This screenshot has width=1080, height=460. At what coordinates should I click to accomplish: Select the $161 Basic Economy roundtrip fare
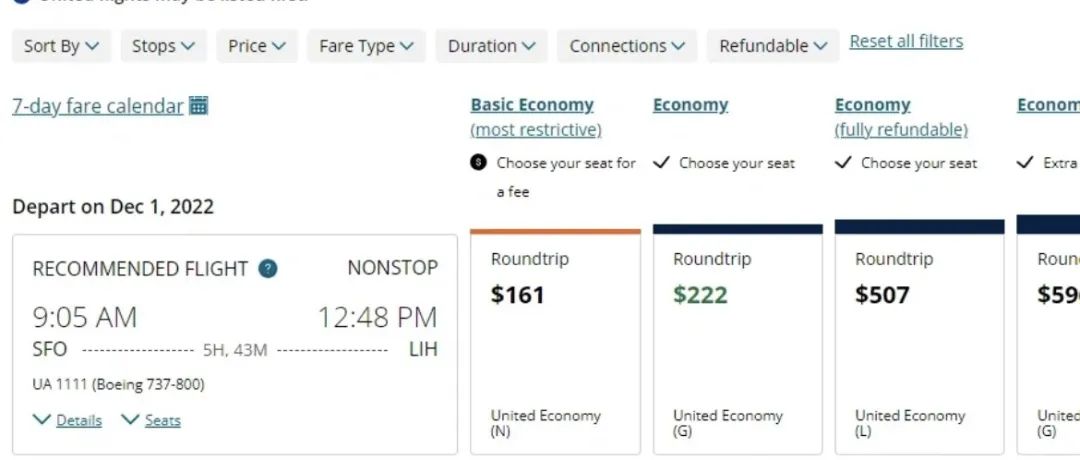[x=555, y=340]
